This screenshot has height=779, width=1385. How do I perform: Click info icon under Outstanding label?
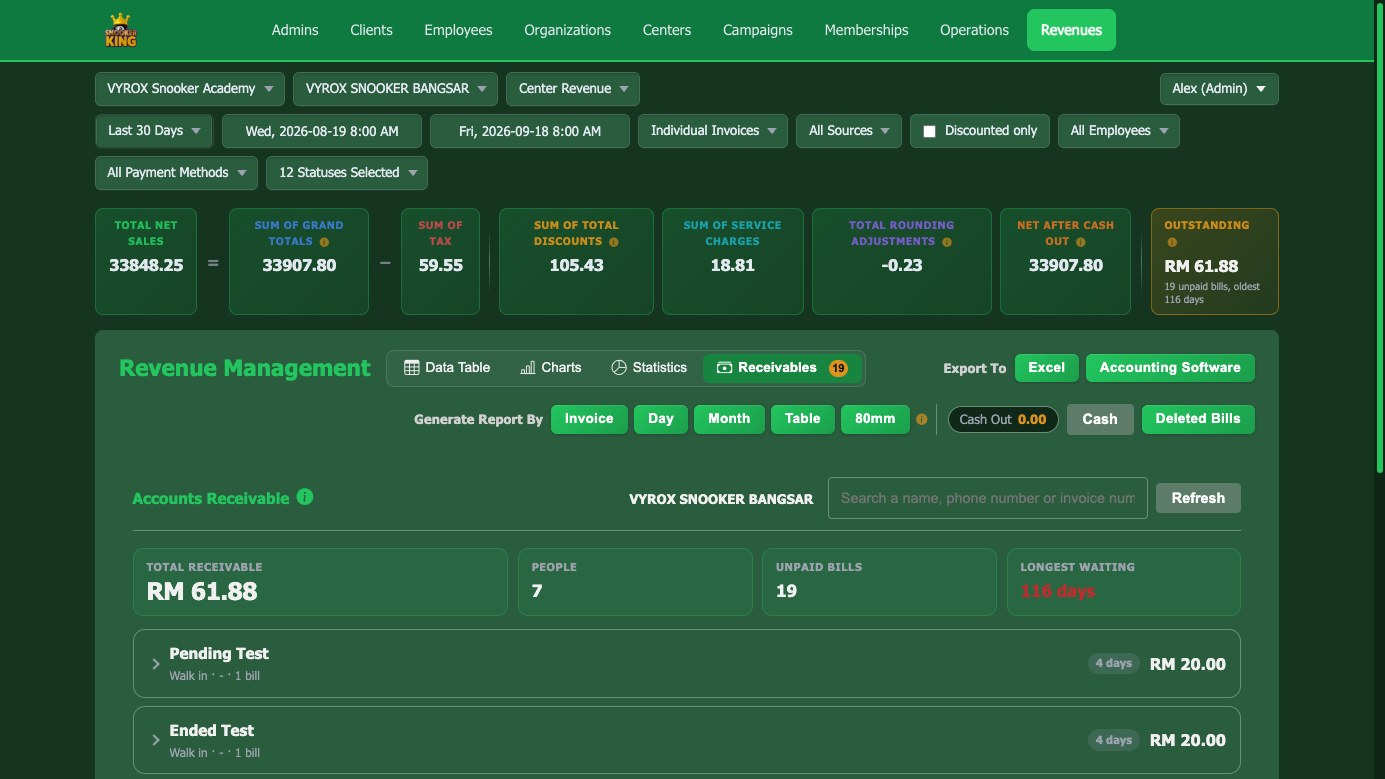coord(1171,242)
